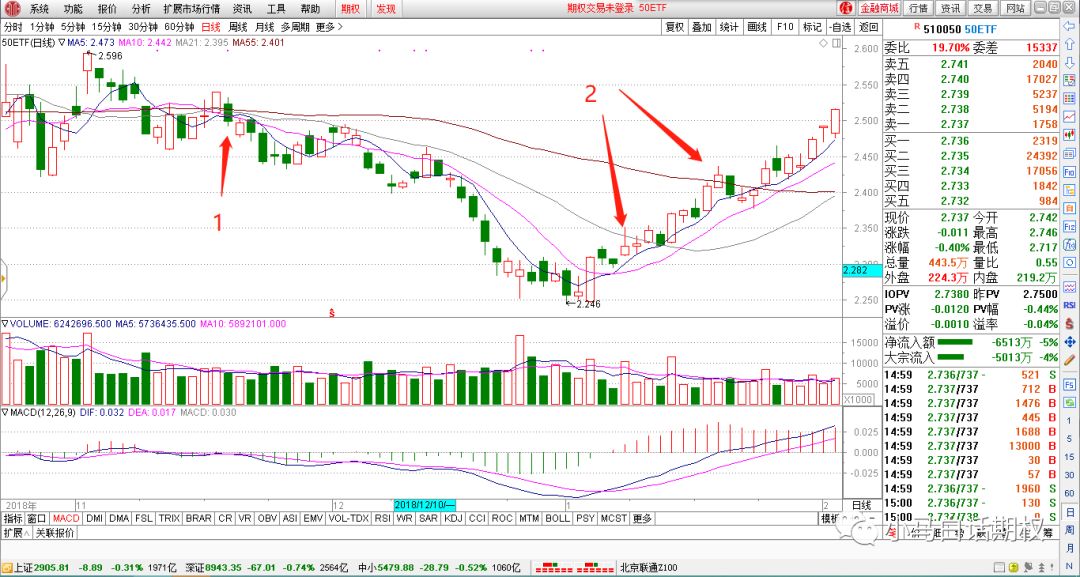
Task: Select the 5分钟 period option
Action: click(72, 27)
